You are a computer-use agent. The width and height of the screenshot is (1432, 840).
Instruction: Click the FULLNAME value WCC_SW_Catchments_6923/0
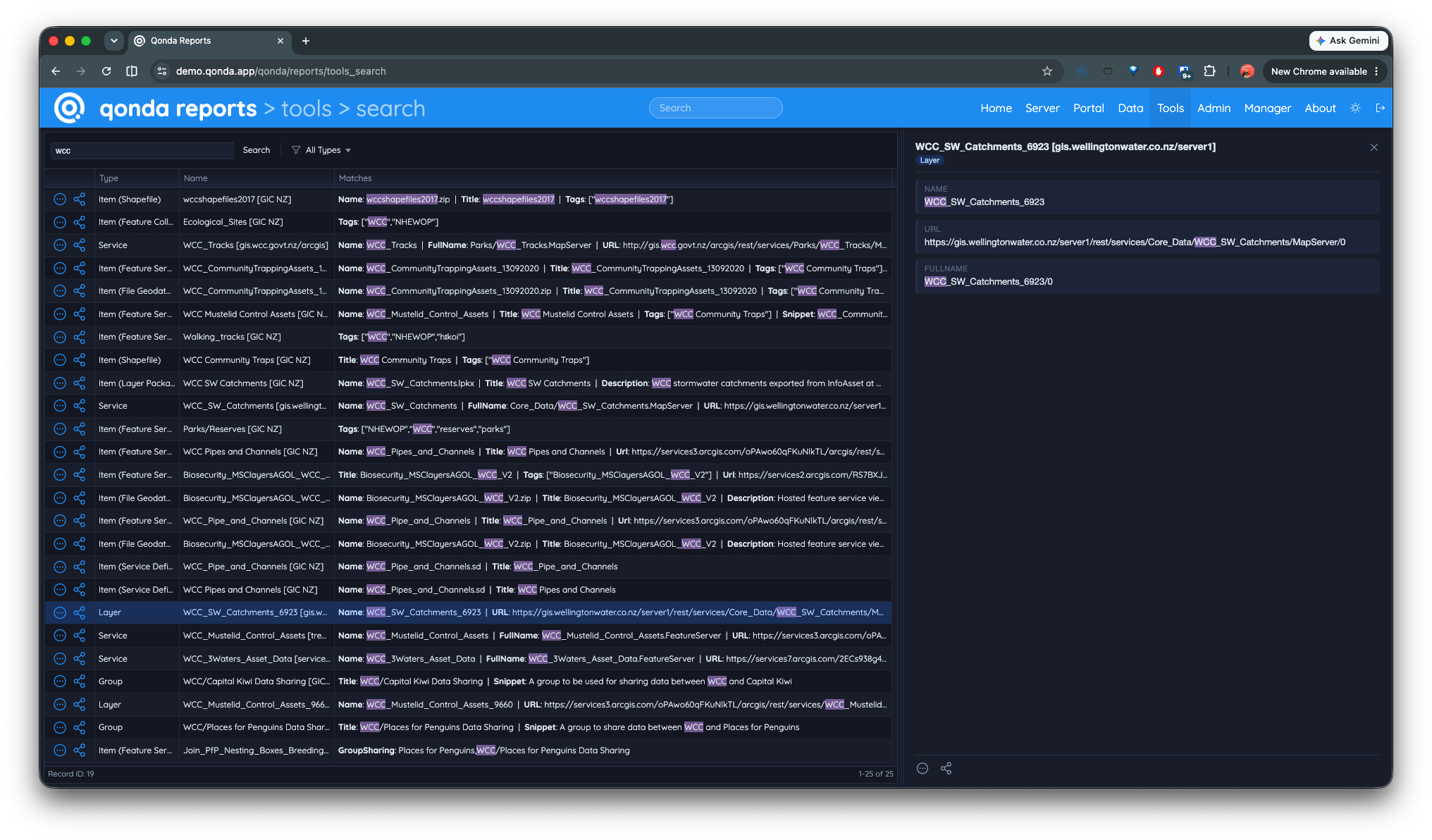pos(989,282)
